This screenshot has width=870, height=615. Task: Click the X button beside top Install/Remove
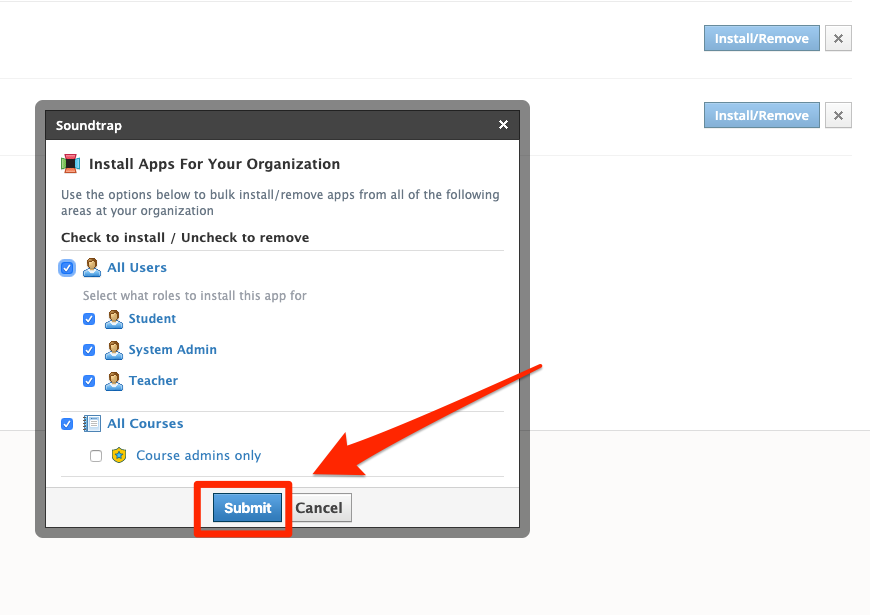pos(838,38)
